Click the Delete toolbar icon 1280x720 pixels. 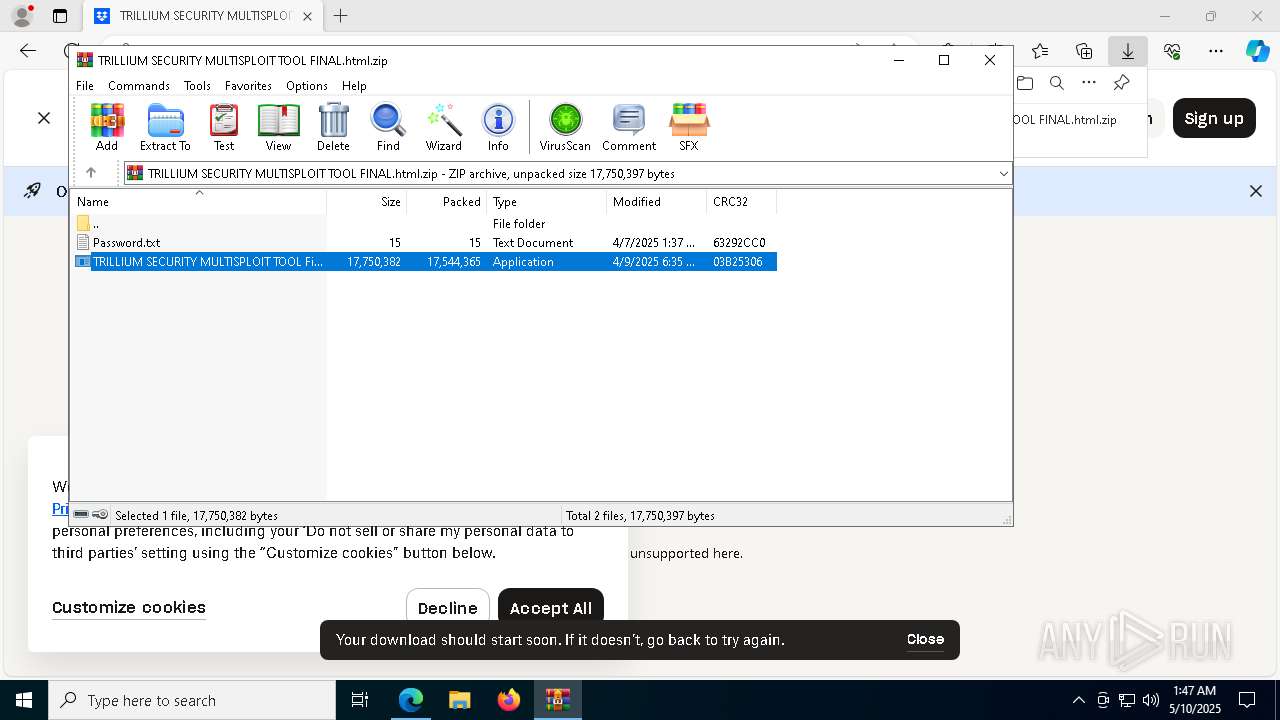[333, 127]
